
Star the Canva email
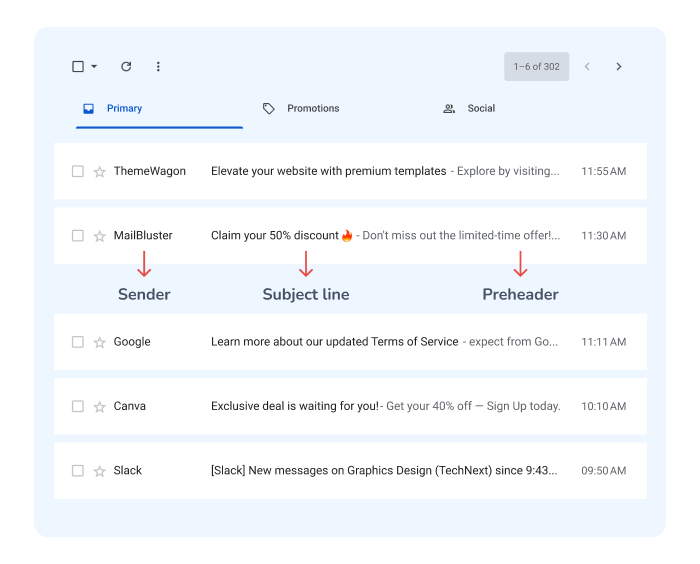pyautogui.click(x=99, y=407)
